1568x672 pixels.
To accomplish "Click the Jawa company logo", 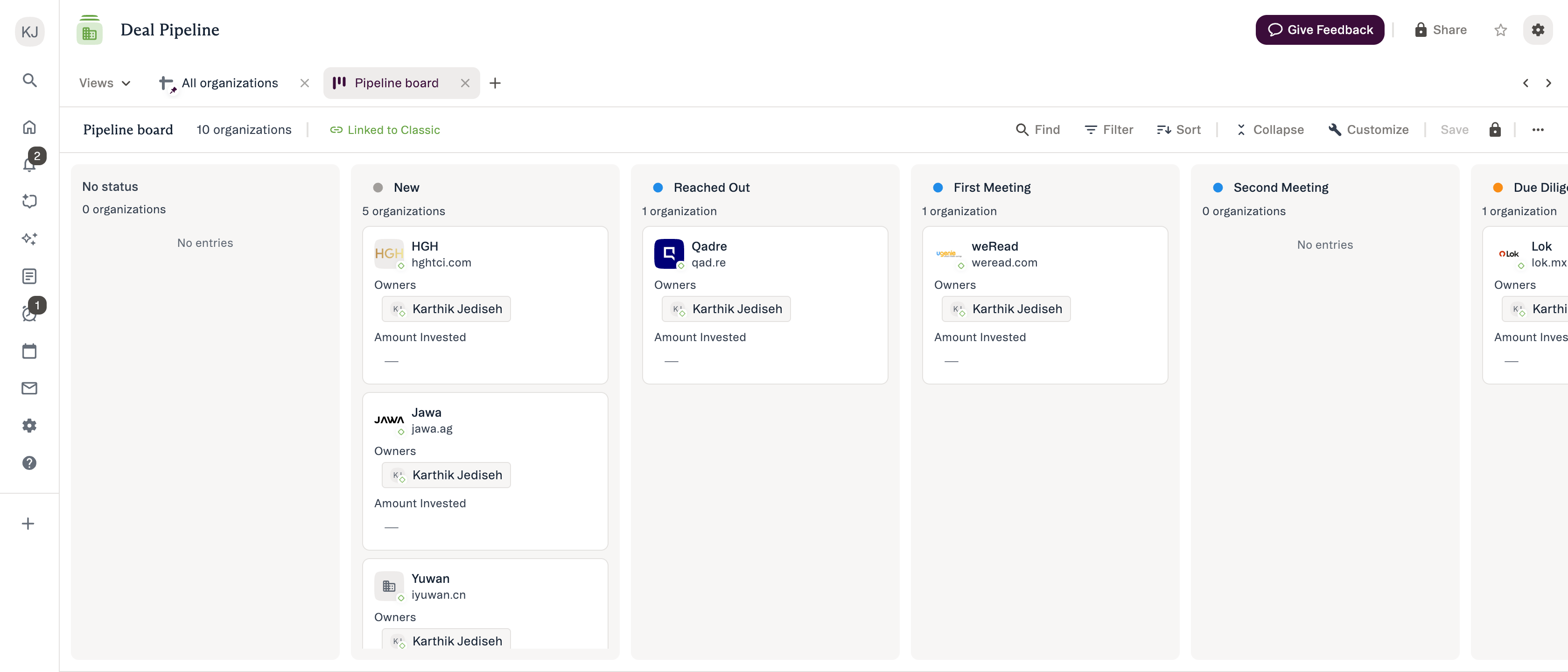I will click(x=388, y=420).
